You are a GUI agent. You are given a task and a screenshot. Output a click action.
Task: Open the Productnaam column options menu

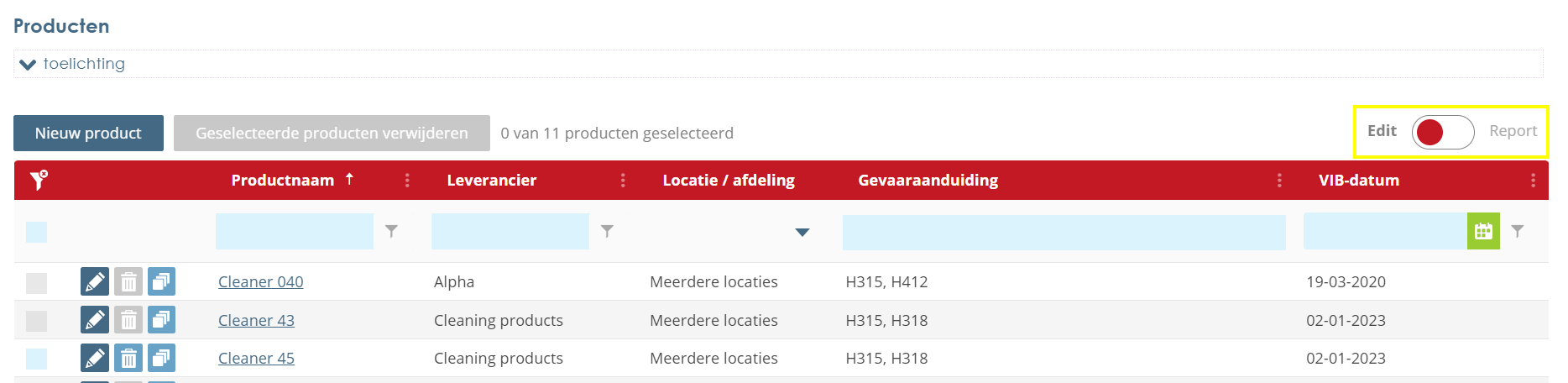coord(407,180)
